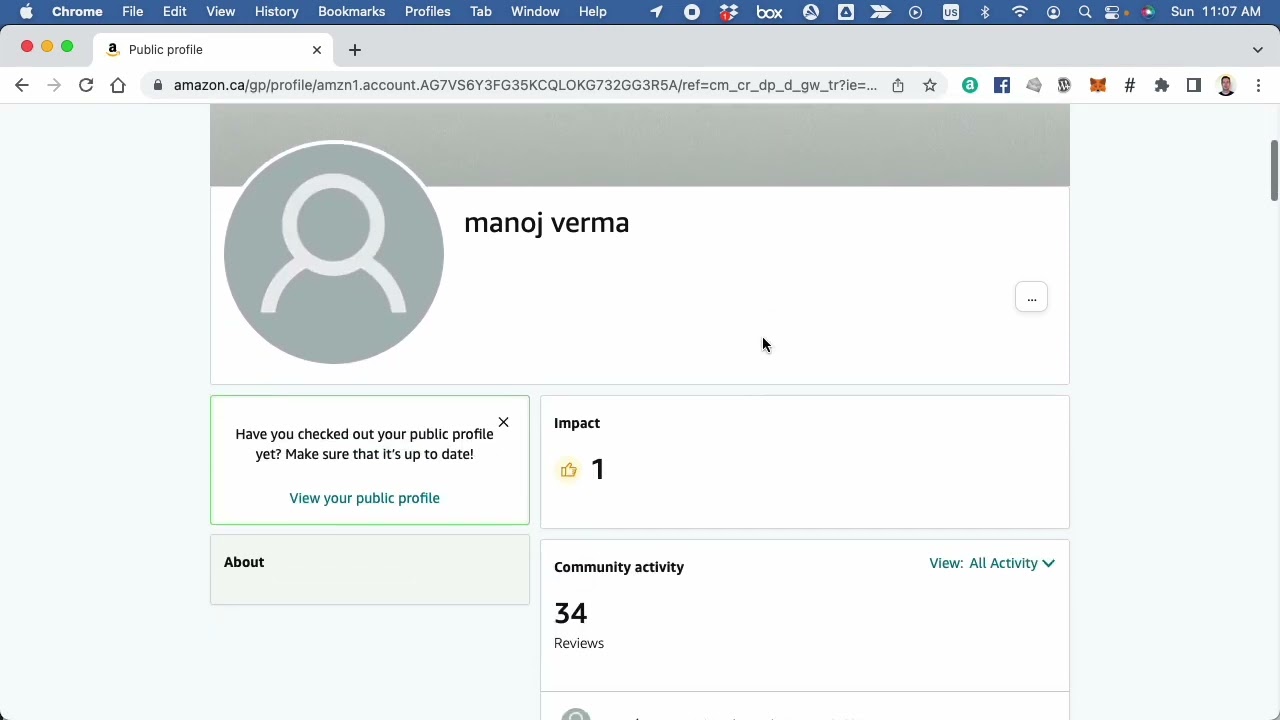1280x720 pixels.
Task: Open the date and time display
Action: click(x=1215, y=11)
